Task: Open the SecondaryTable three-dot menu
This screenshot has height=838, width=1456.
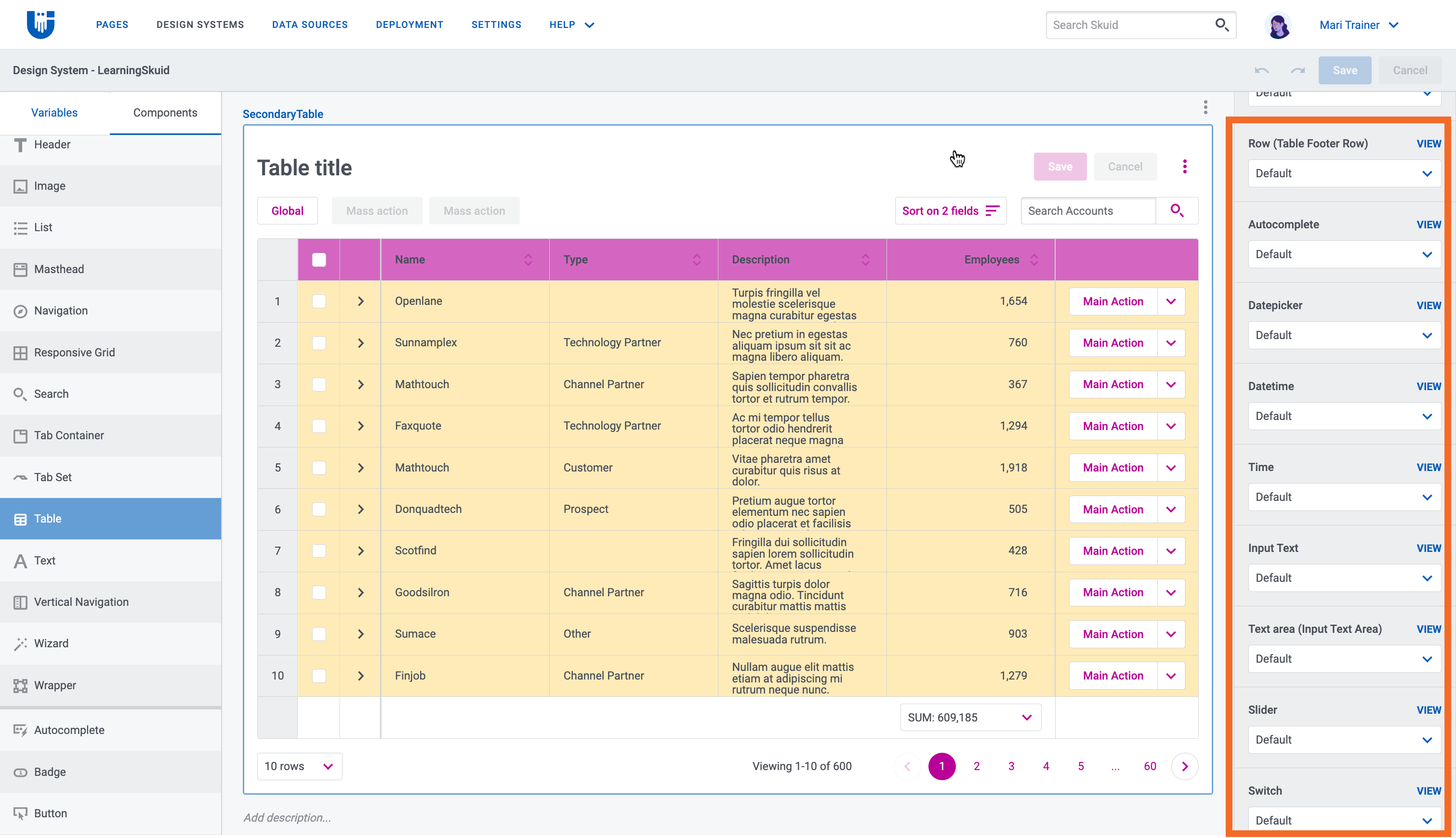Action: (1205, 107)
